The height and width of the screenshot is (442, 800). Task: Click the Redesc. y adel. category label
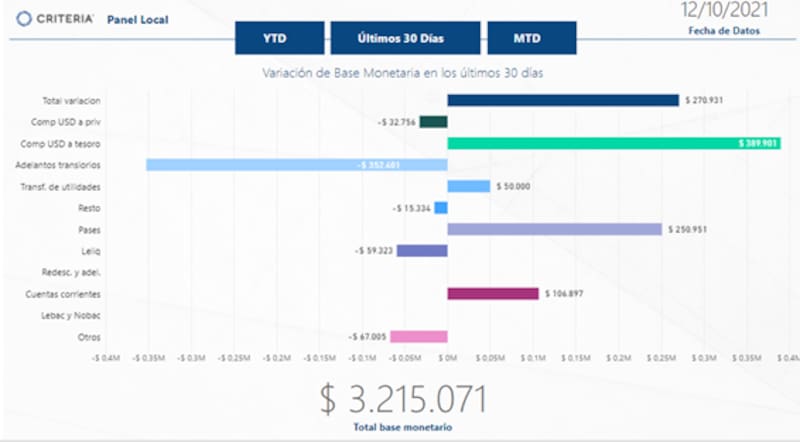coord(74,273)
